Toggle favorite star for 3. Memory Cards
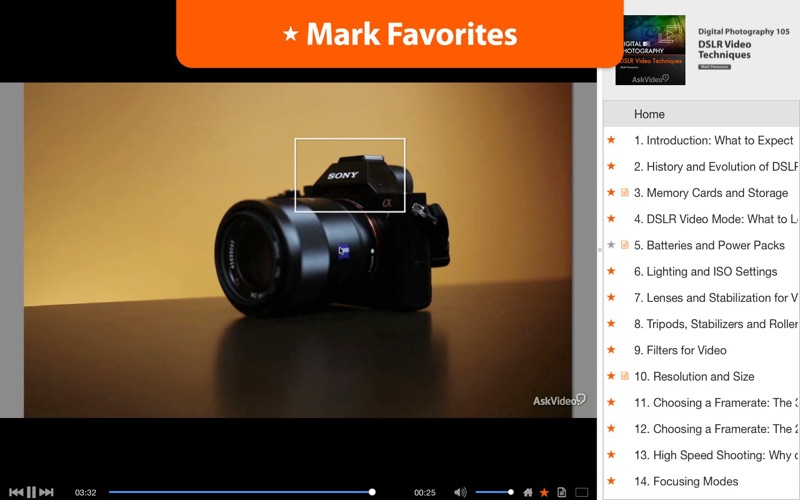 coord(611,192)
